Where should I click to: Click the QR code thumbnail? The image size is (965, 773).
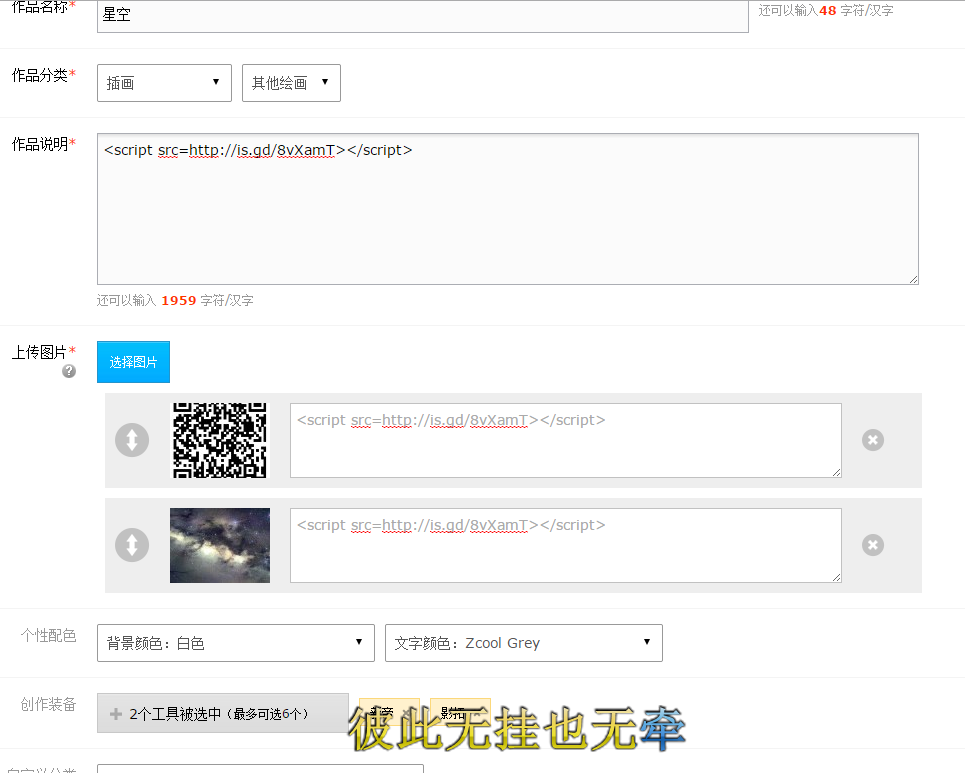click(x=220, y=440)
